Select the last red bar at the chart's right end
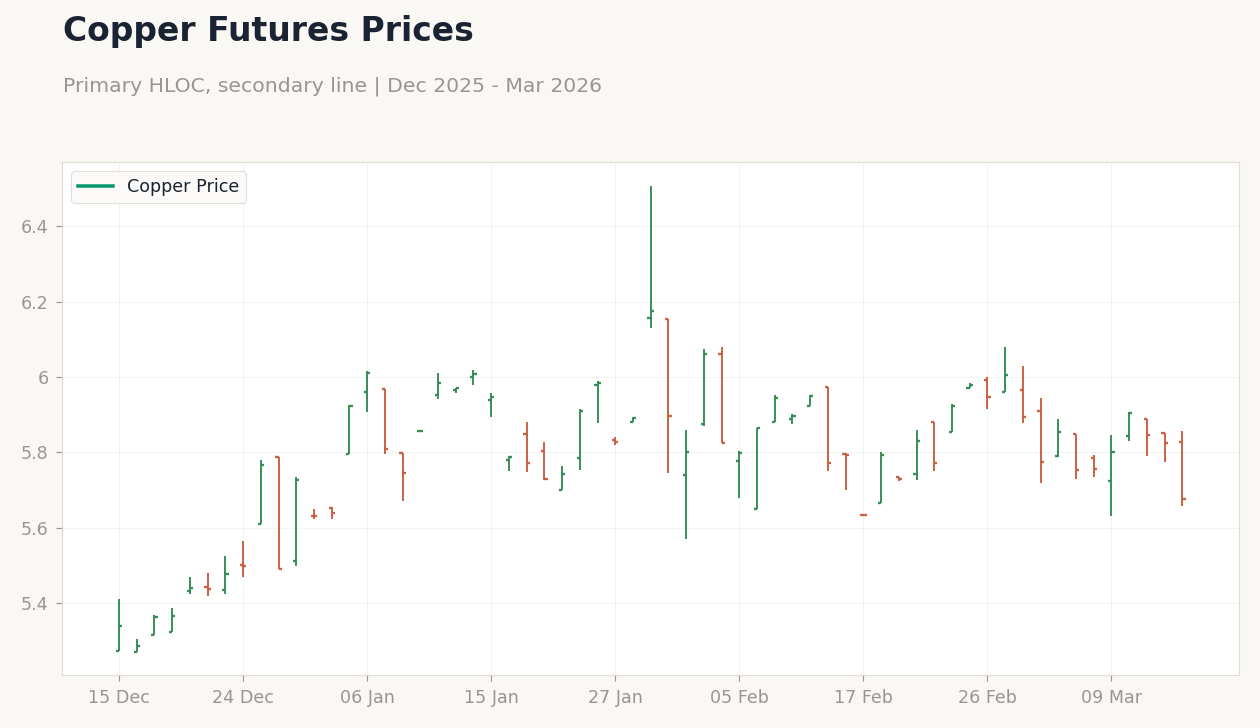 [x=1182, y=468]
